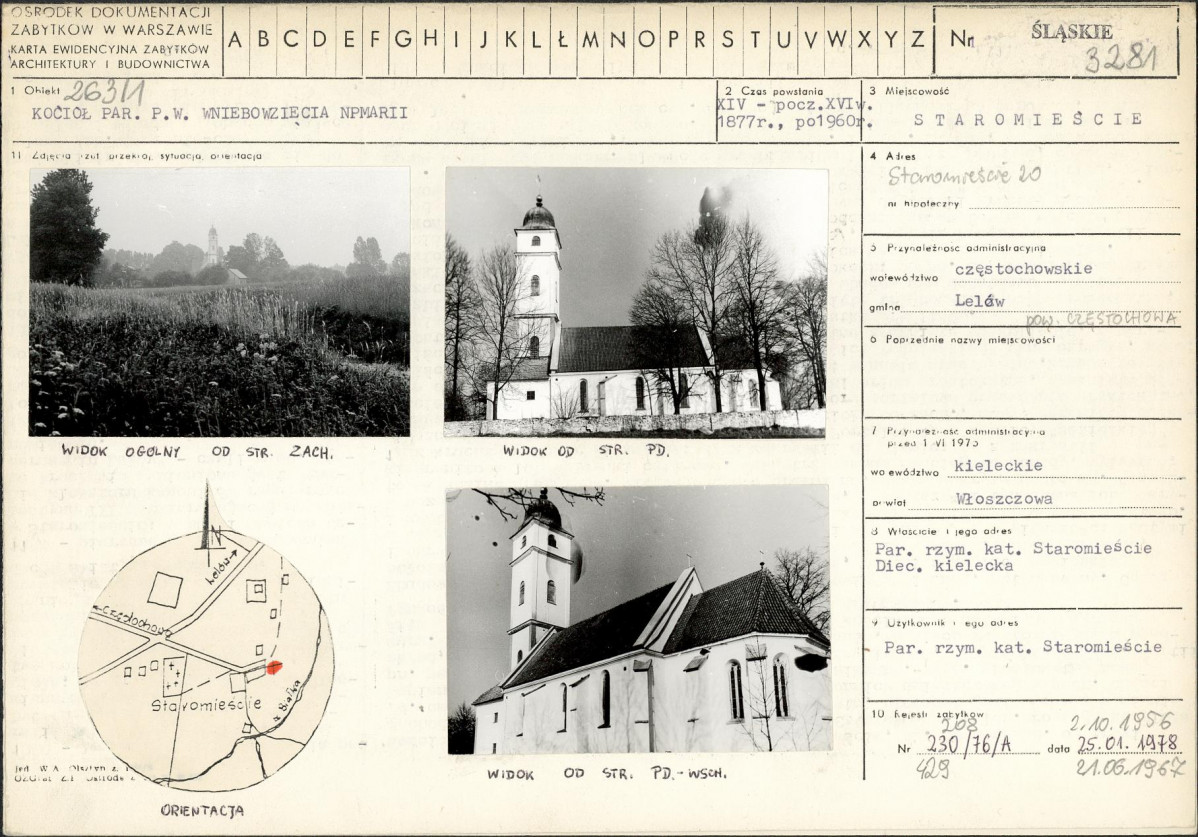The width and height of the screenshot is (1198, 837).
Task: Click the 'nr hipoteczny' field line
Action: (1033, 205)
